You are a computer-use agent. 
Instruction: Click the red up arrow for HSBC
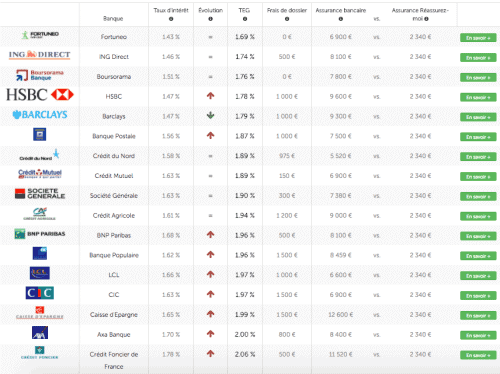(x=210, y=96)
